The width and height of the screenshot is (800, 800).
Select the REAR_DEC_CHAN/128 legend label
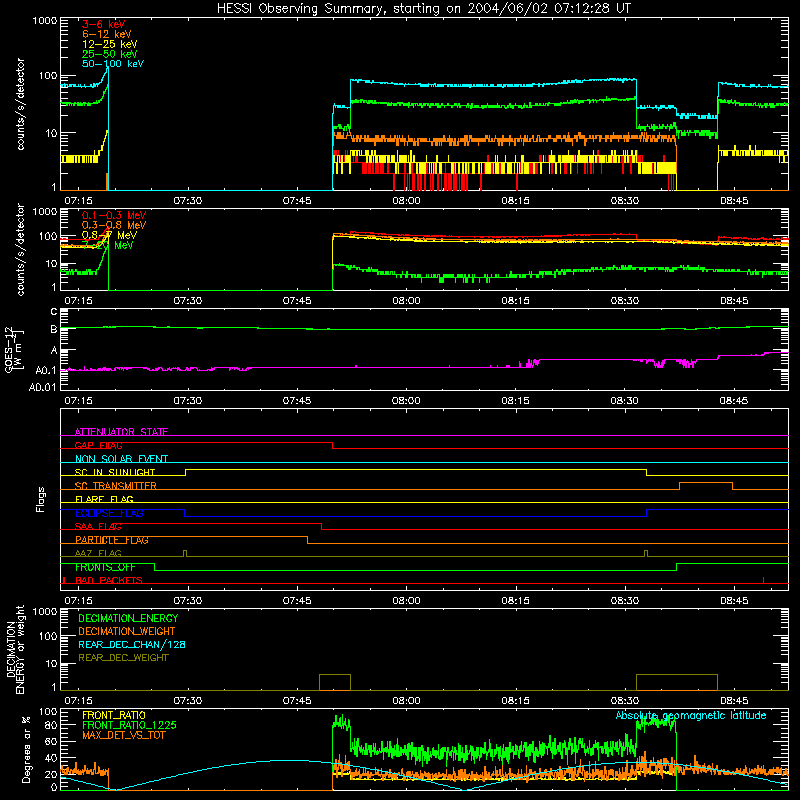(132, 644)
